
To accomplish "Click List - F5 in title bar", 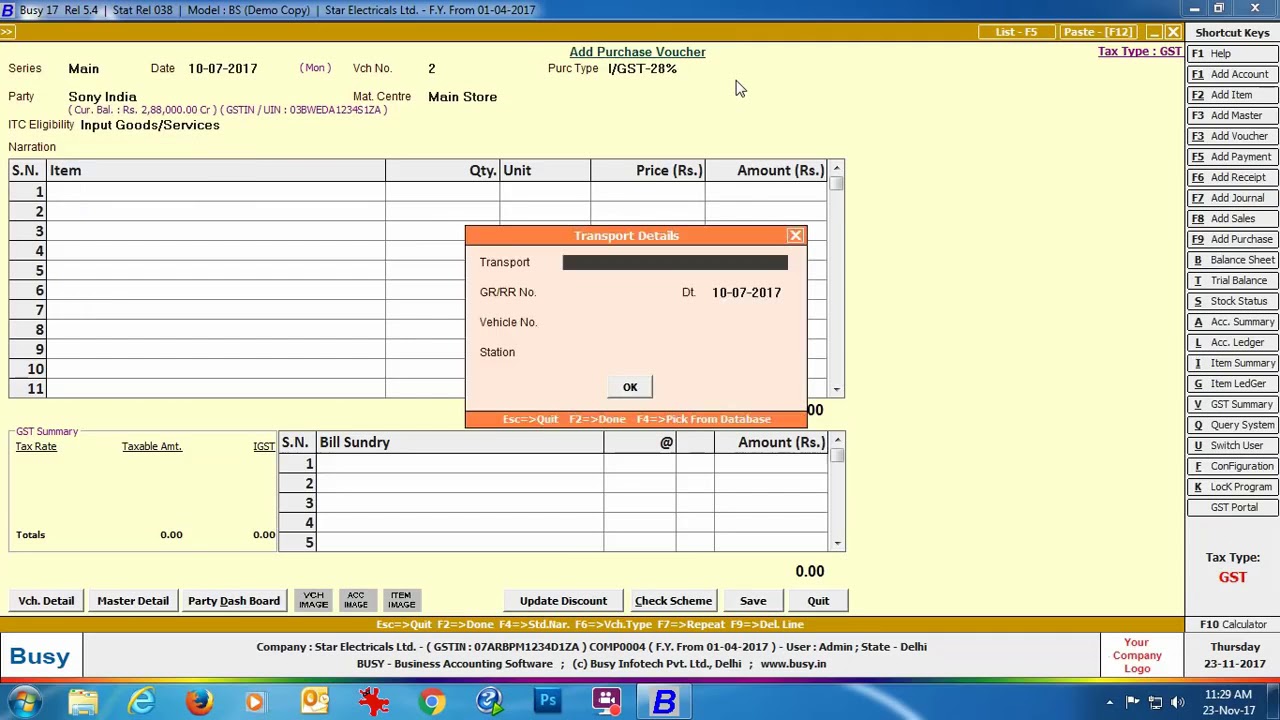I will (x=1016, y=32).
